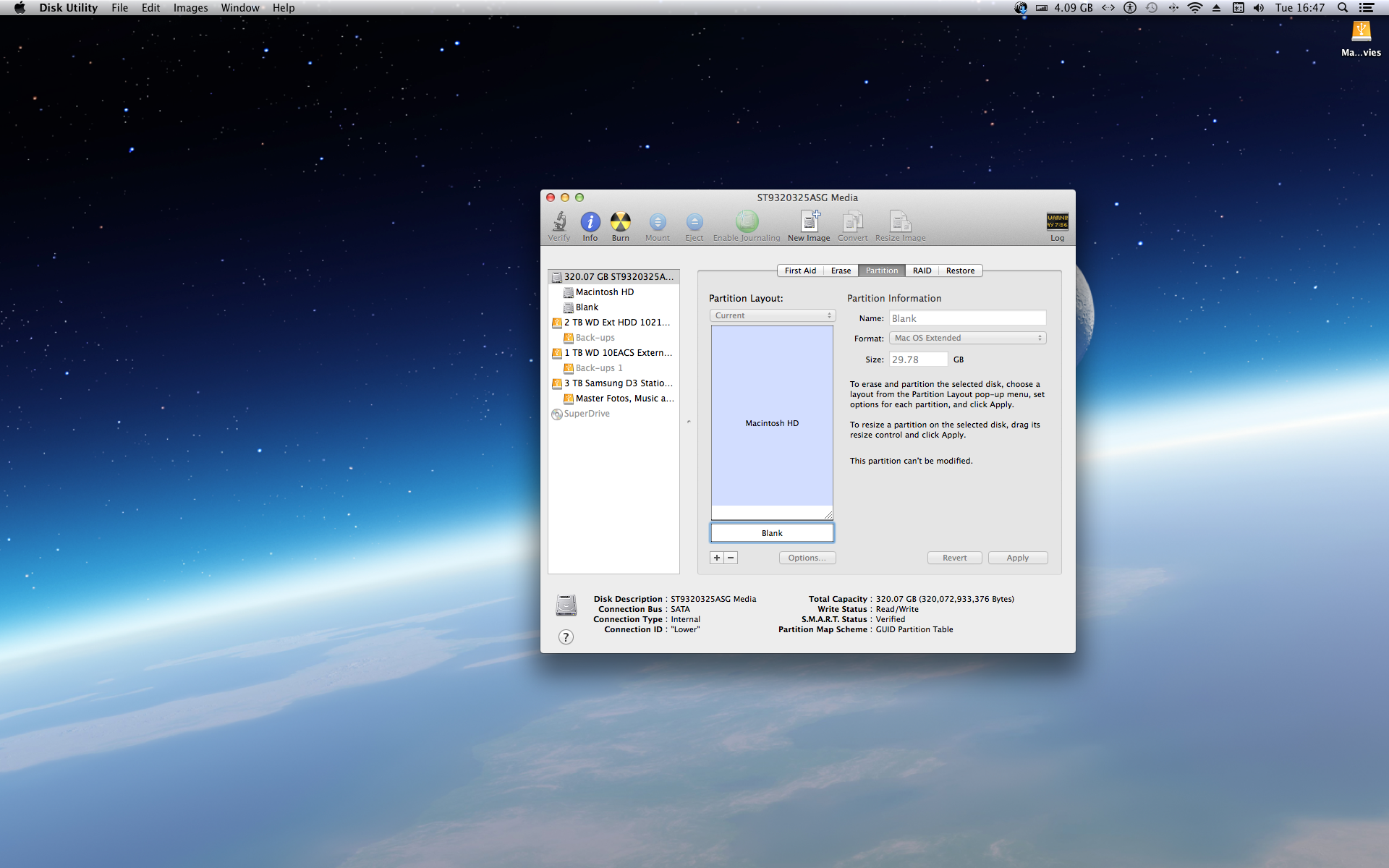This screenshot has height=868, width=1389.
Task: Click the clock Tue 16:47
Action: tap(1300, 8)
